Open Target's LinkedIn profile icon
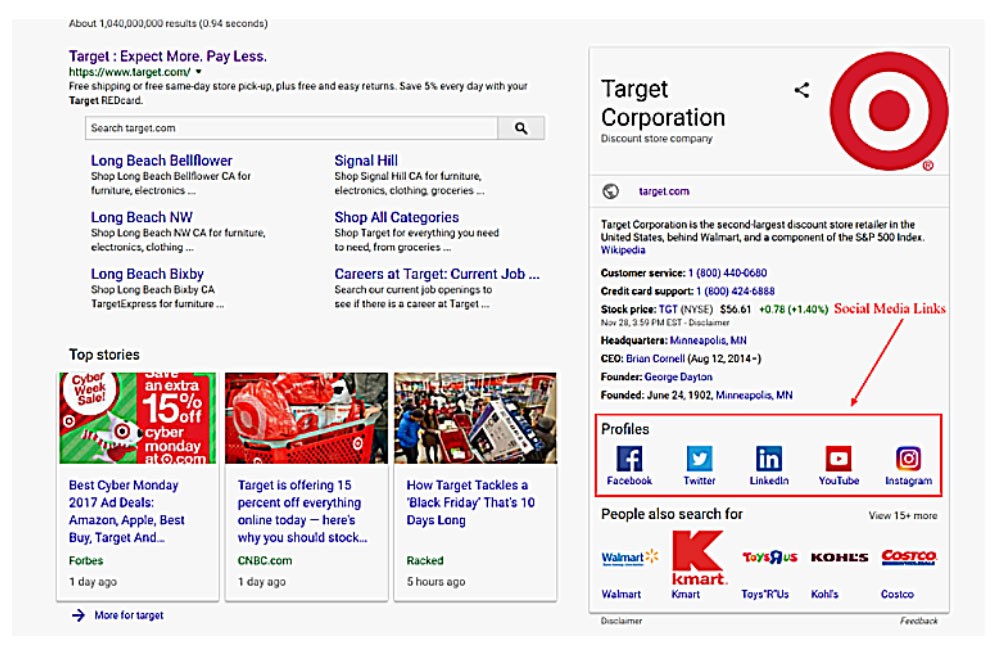Image resolution: width=1000 pixels, height=647 pixels. click(769, 458)
